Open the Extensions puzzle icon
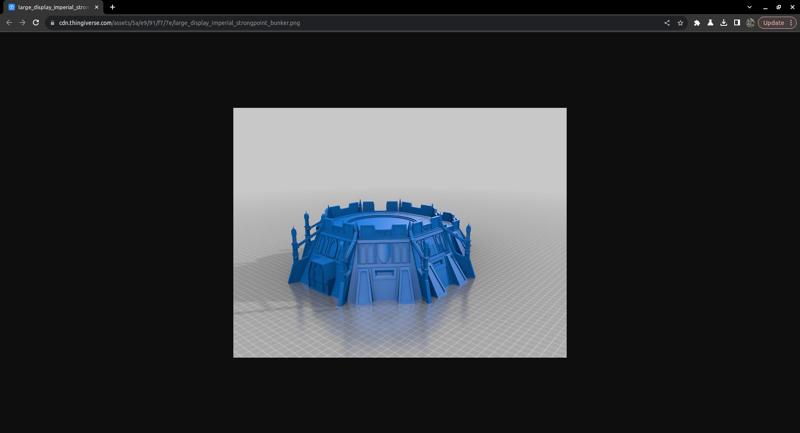 click(697, 23)
